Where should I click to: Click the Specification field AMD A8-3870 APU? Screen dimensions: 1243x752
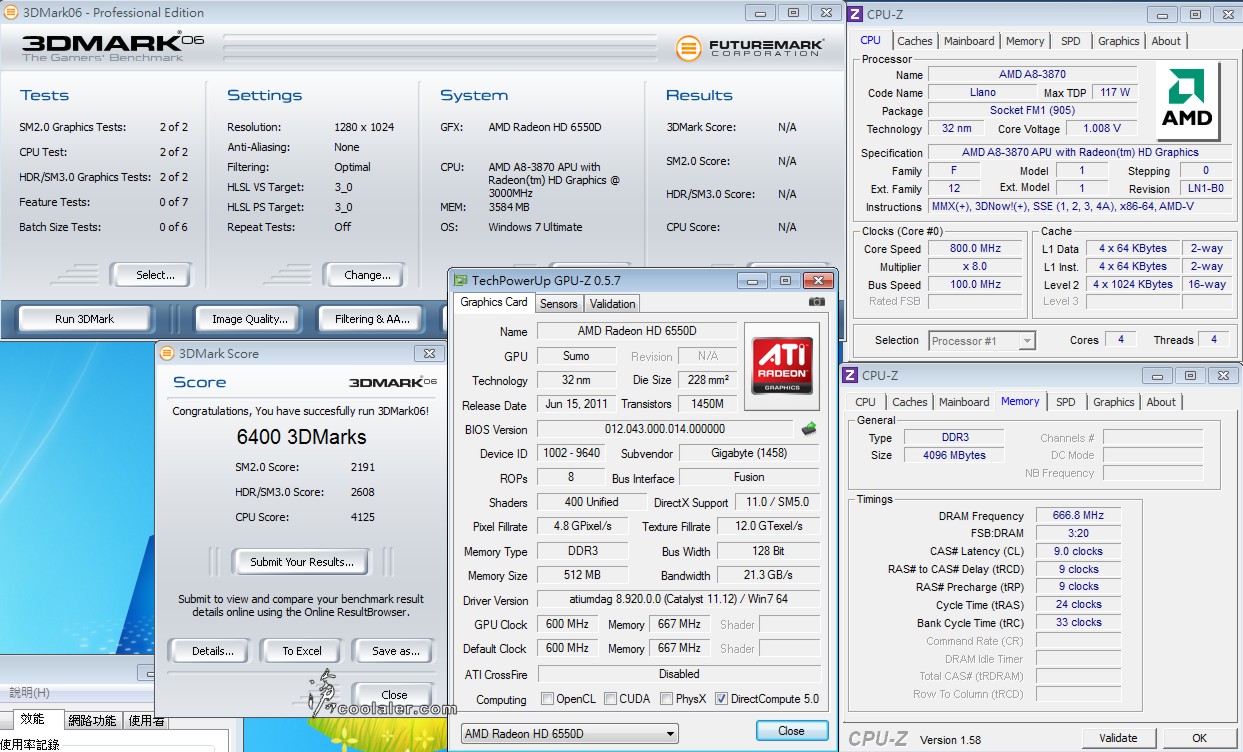[1080, 153]
